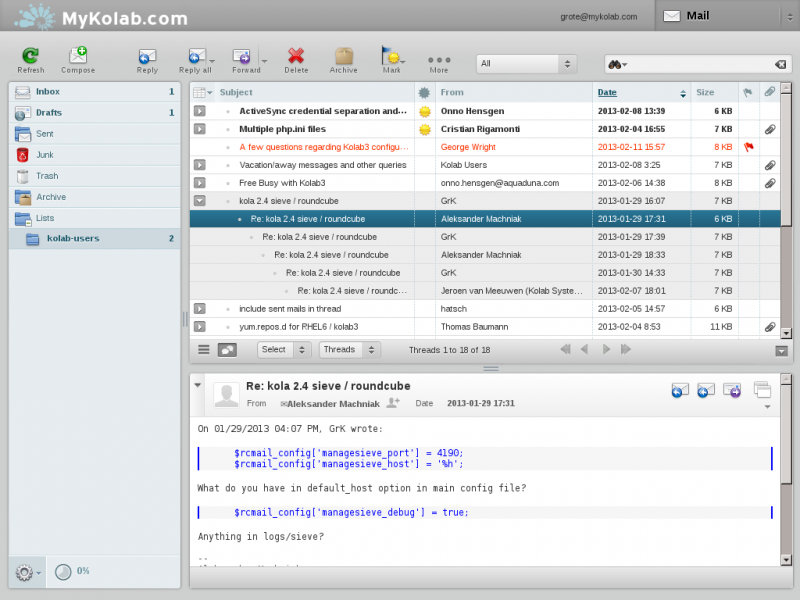Click the Mark flag icon
Image resolution: width=800 pixels, height=600 pixels.
[x=391, y=60]
